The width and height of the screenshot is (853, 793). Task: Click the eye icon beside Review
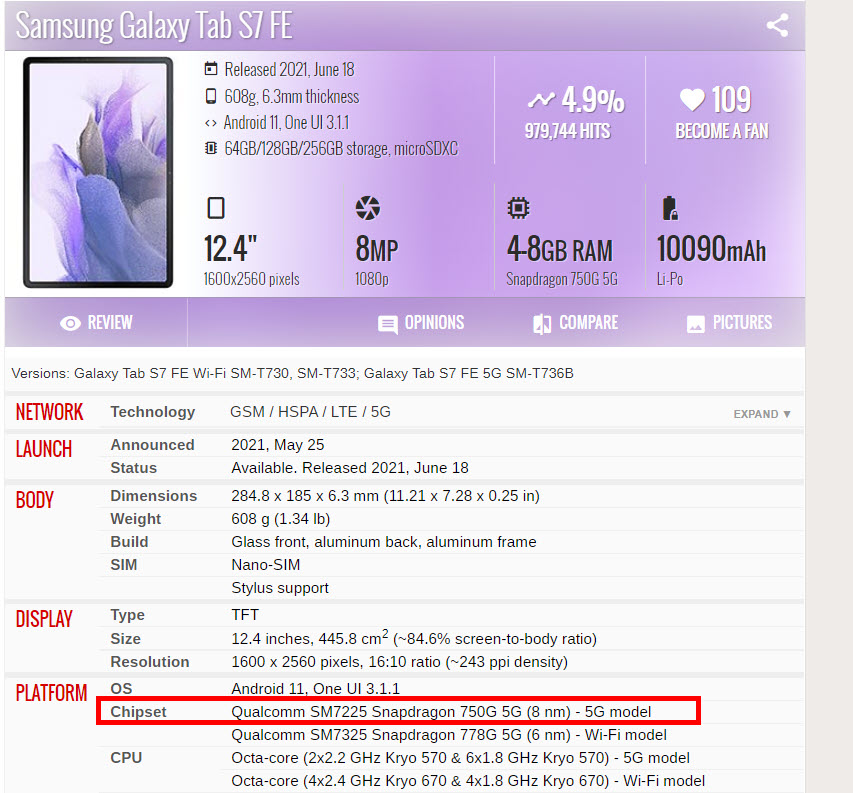click(x=70, y=323)
